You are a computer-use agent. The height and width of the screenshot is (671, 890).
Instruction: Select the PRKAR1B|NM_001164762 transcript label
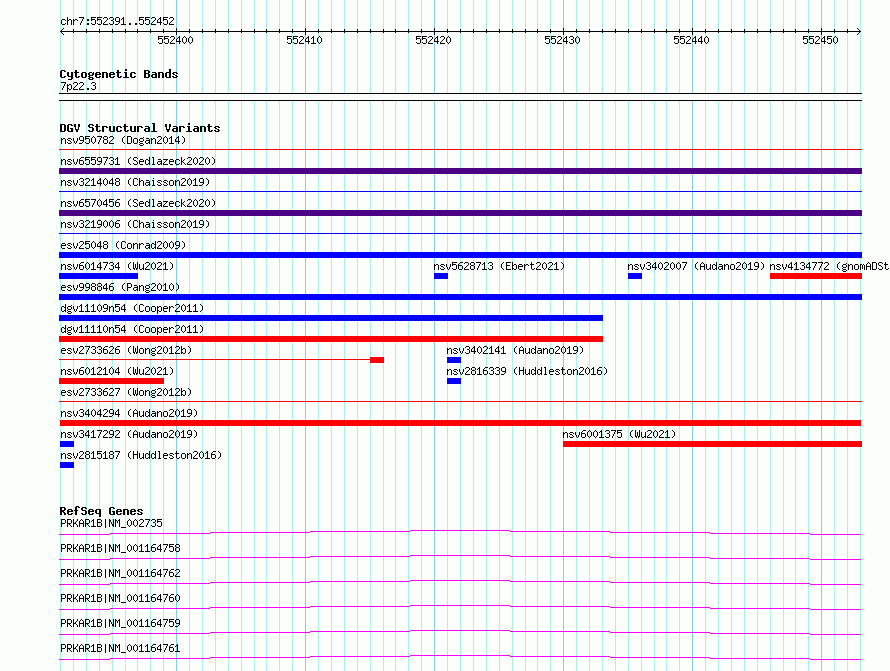[120, 573]
